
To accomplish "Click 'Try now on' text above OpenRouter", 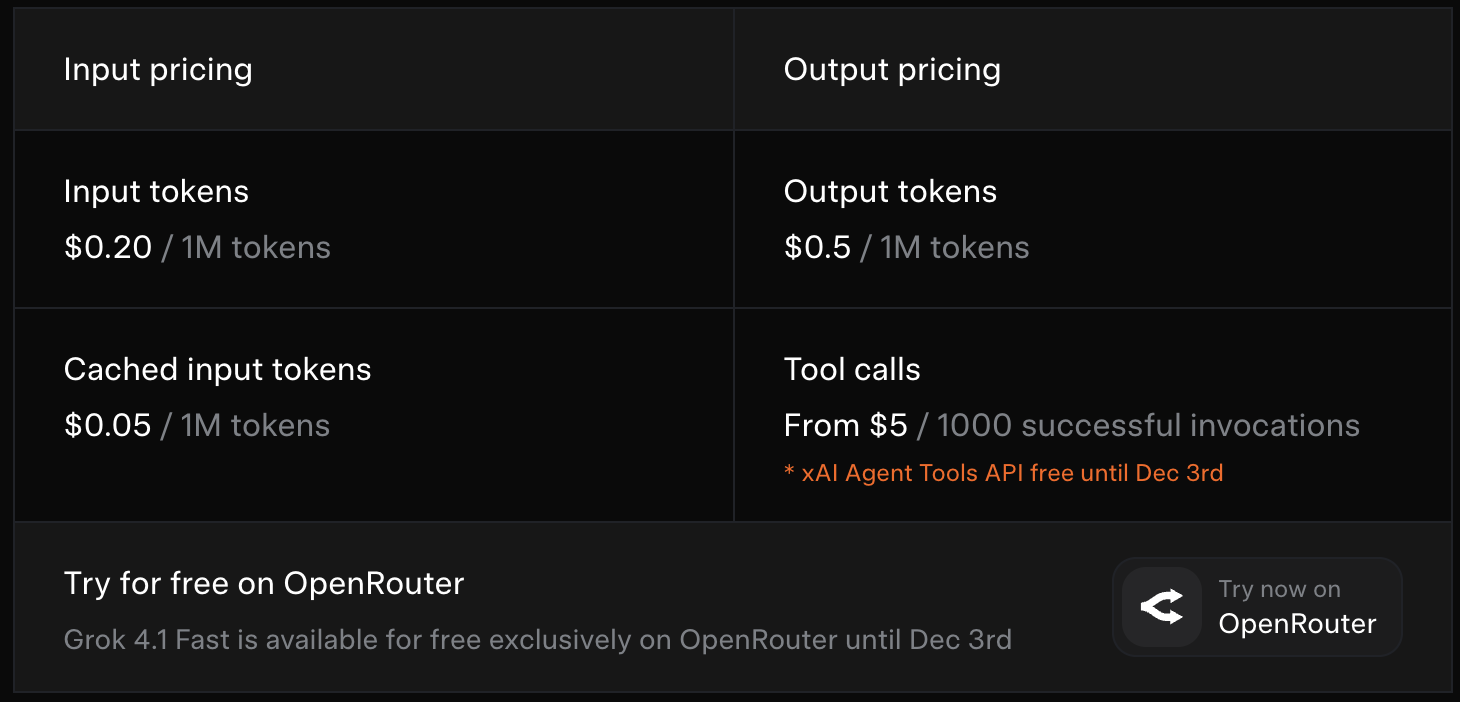I will pos(1279,589).
